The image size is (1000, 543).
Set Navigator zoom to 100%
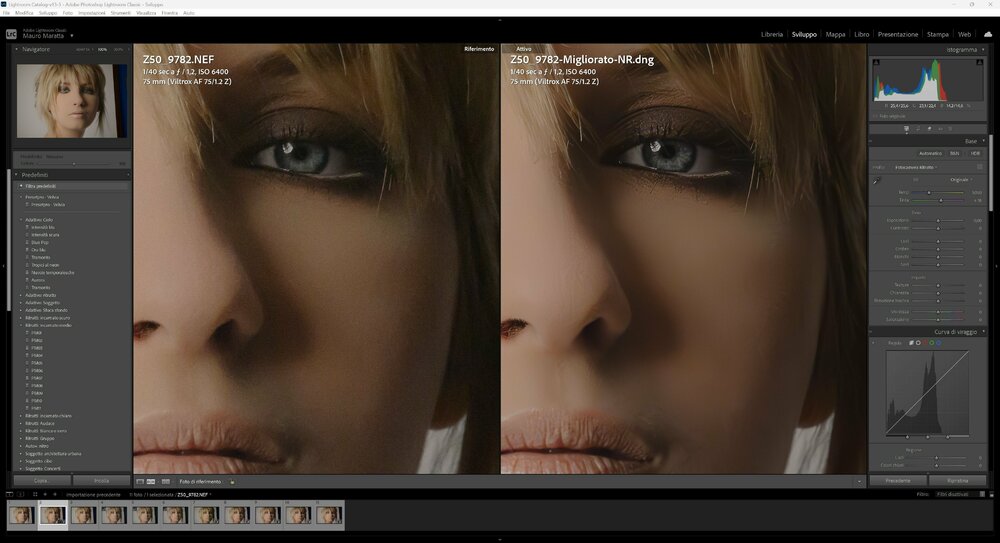click(x=102, y=49)
